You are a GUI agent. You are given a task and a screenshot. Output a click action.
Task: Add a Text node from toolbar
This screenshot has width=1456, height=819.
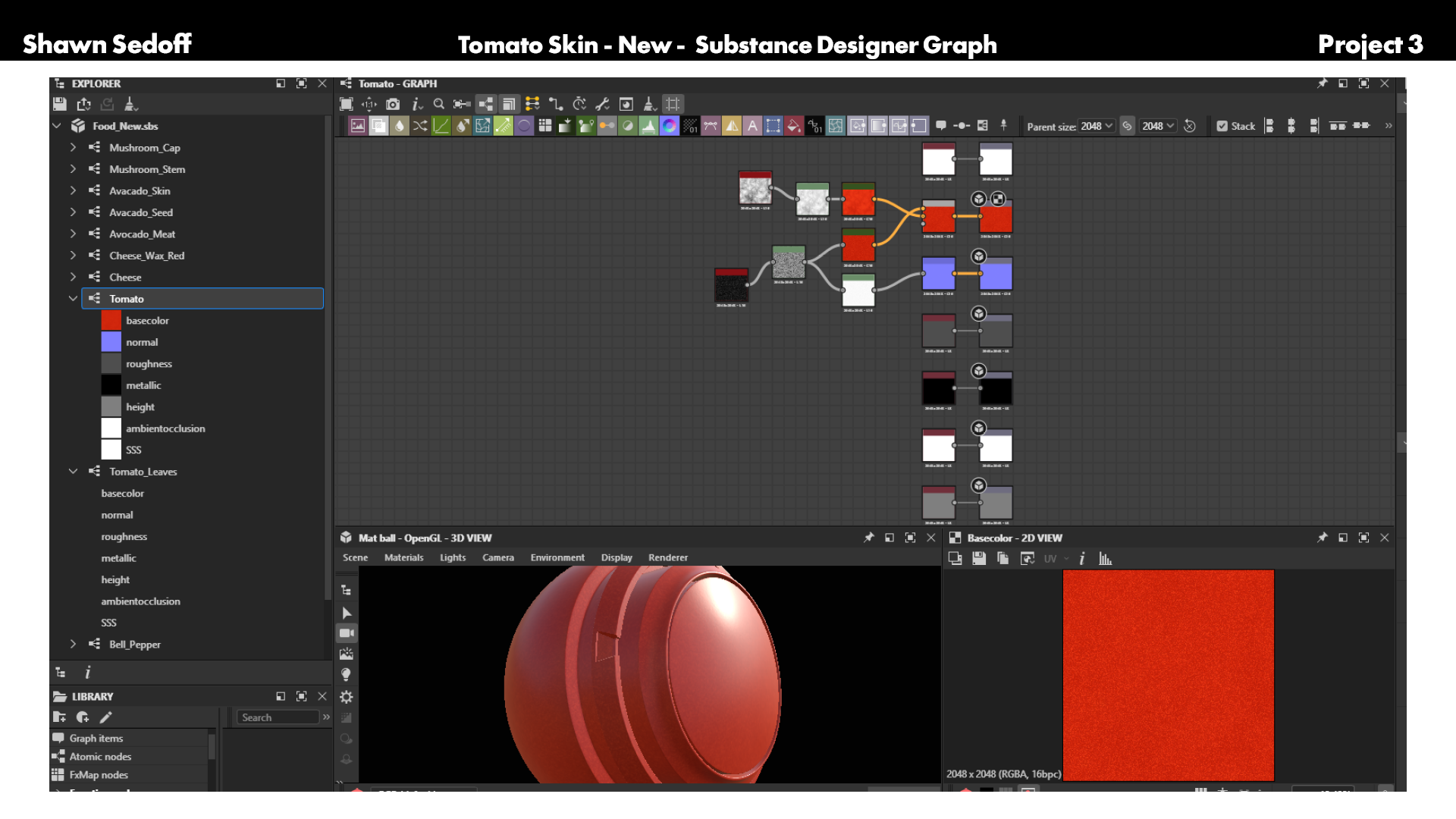click(752, 126)
